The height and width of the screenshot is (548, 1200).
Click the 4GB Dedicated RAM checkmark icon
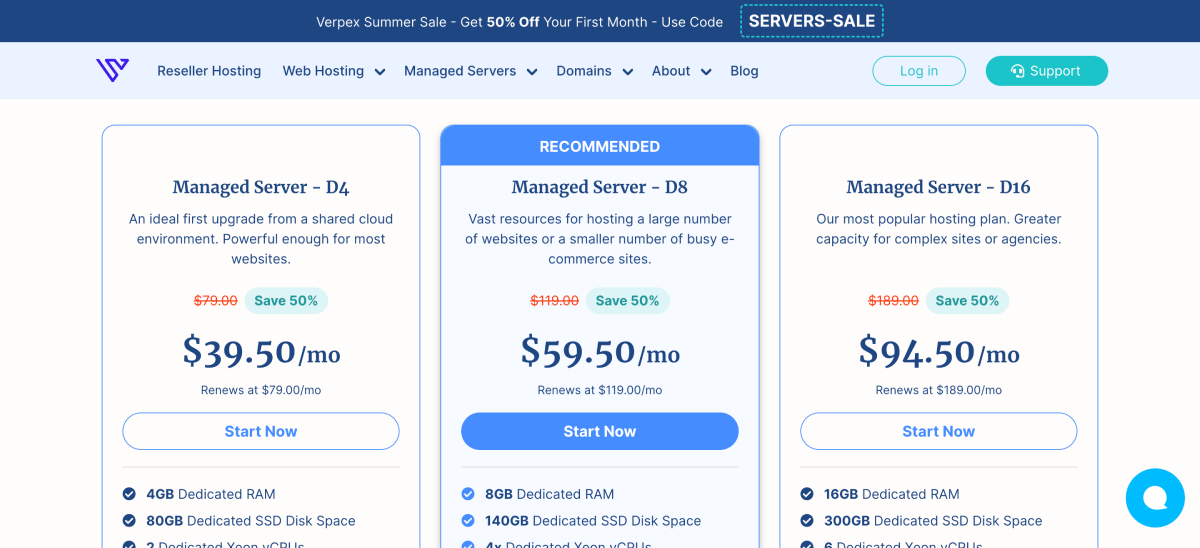point(129,494)
